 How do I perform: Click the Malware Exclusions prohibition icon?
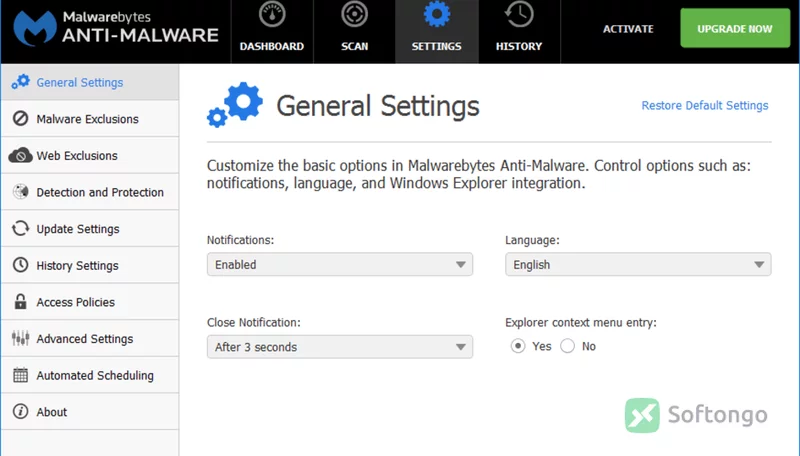[x=20, y=118]
